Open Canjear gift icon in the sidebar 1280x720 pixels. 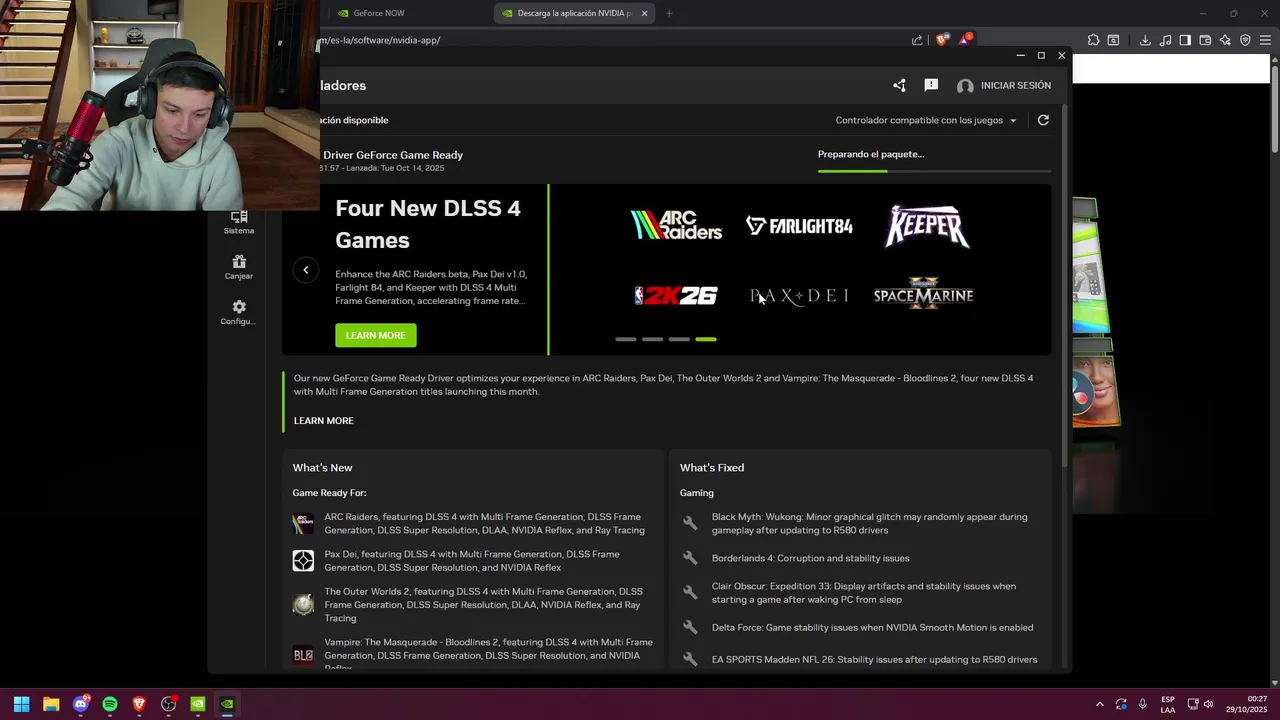pyautogui.click(x=239, y=267)
